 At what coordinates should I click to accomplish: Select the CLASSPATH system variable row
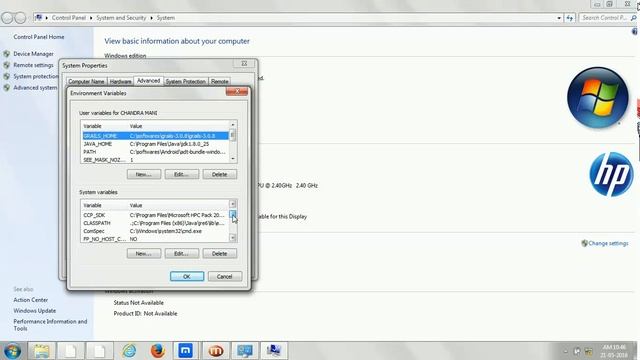point(155,223)
